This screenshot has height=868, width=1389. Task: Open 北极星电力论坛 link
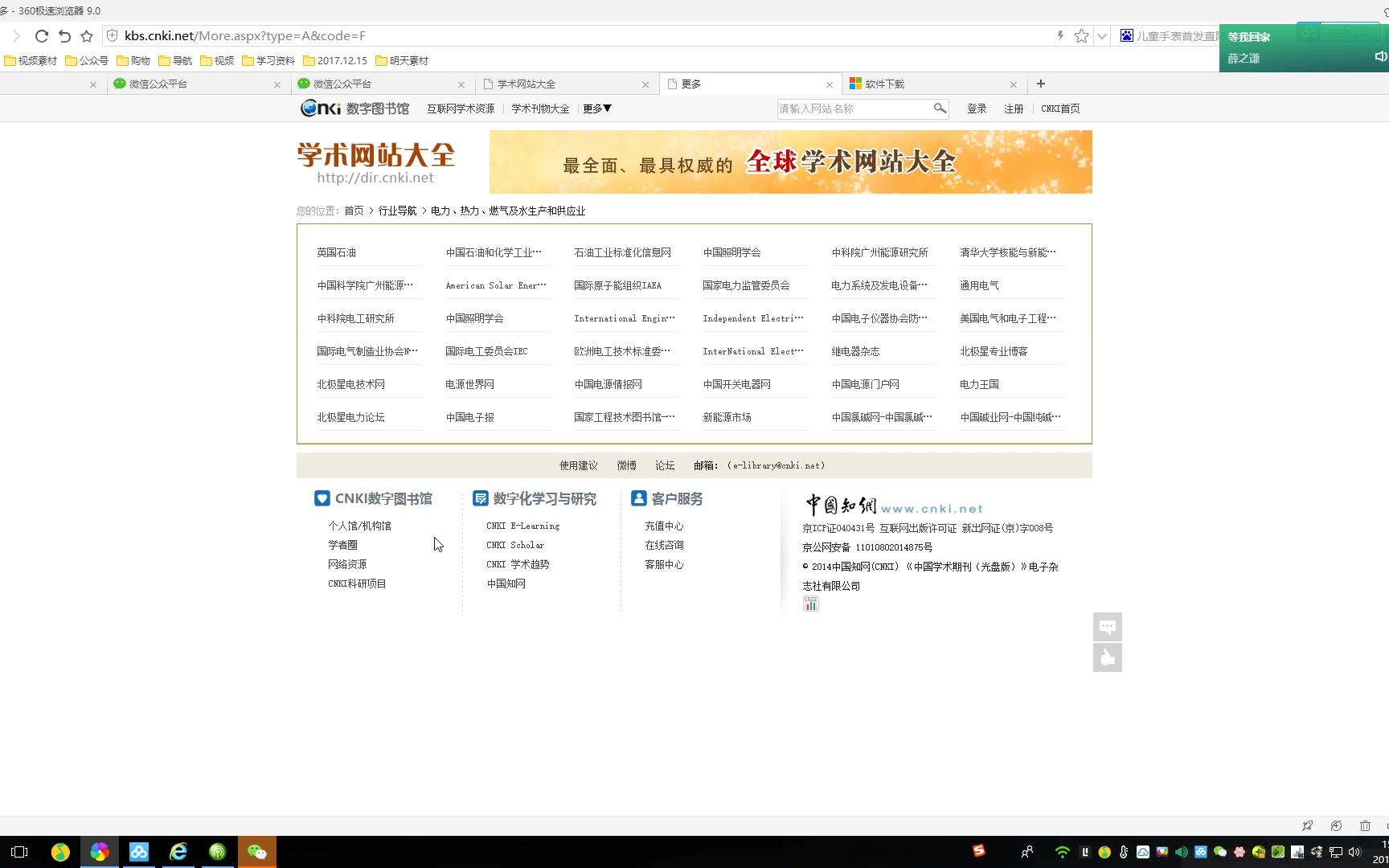tap(350, 417)
